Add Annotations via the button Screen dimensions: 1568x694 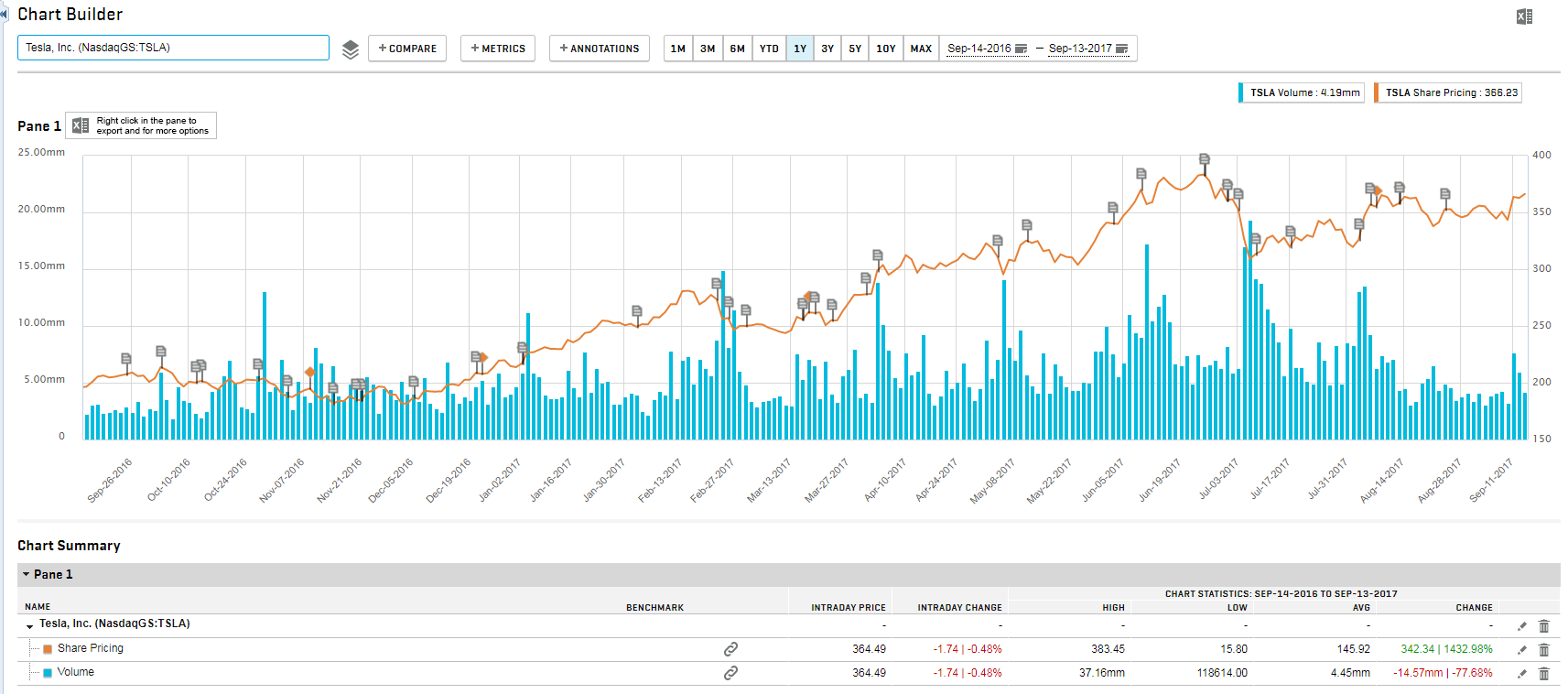pyautogui.click(x=600, y=49)
